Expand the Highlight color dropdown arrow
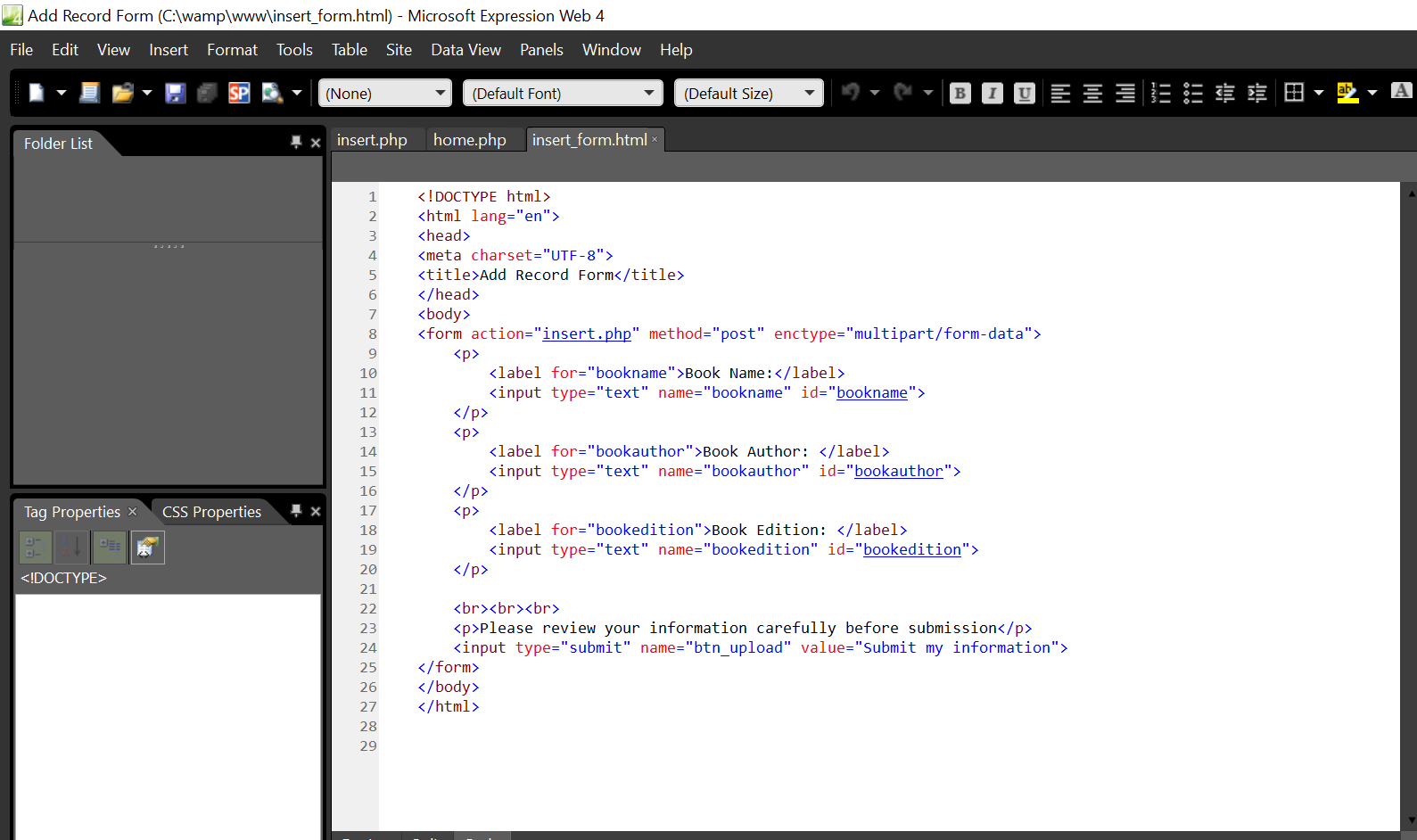This screenshot has height=840, width=1417. click(1372, 93)
